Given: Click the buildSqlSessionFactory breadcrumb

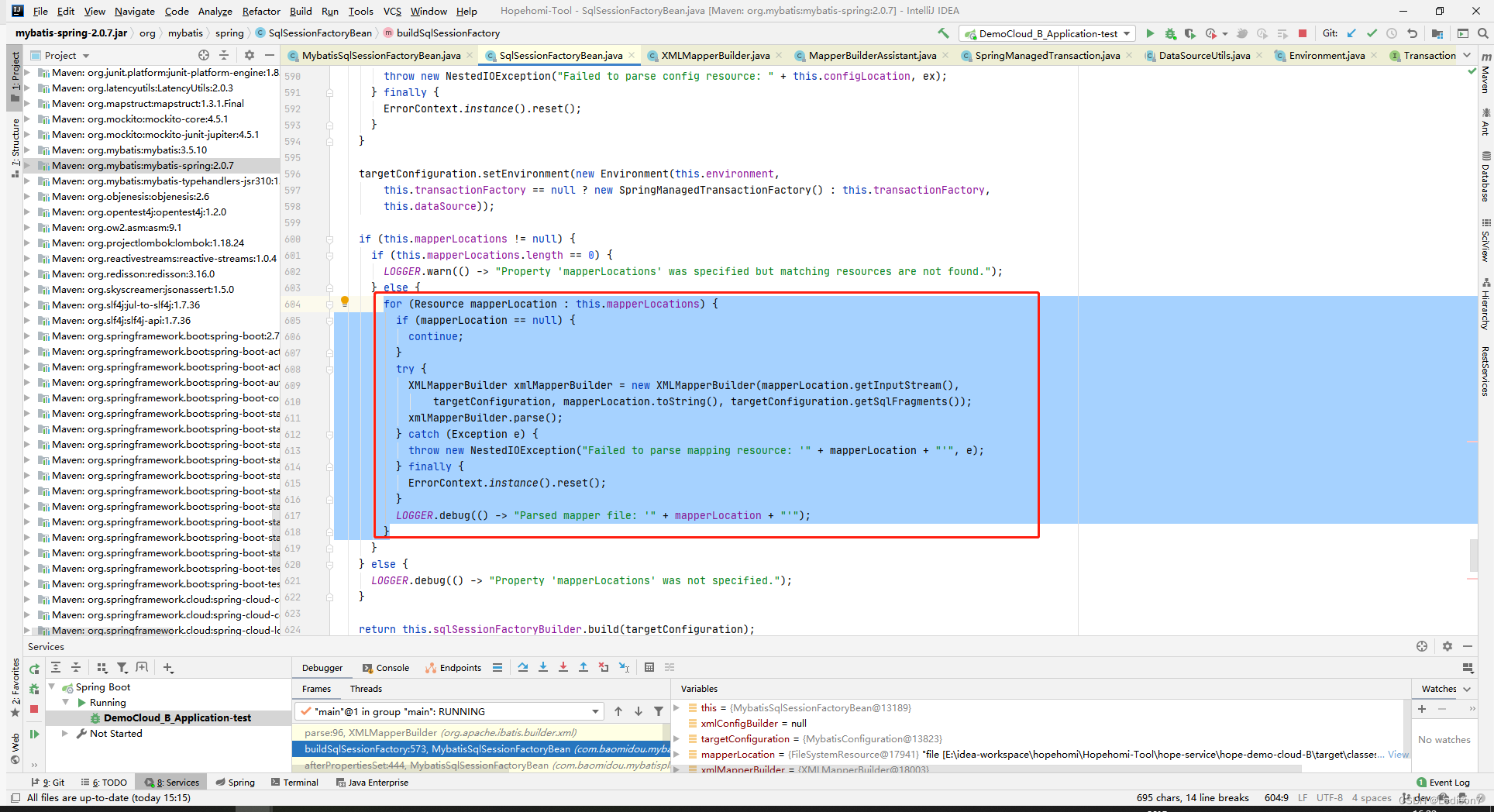Looking at the screenshot, I should tap(448, 33).
